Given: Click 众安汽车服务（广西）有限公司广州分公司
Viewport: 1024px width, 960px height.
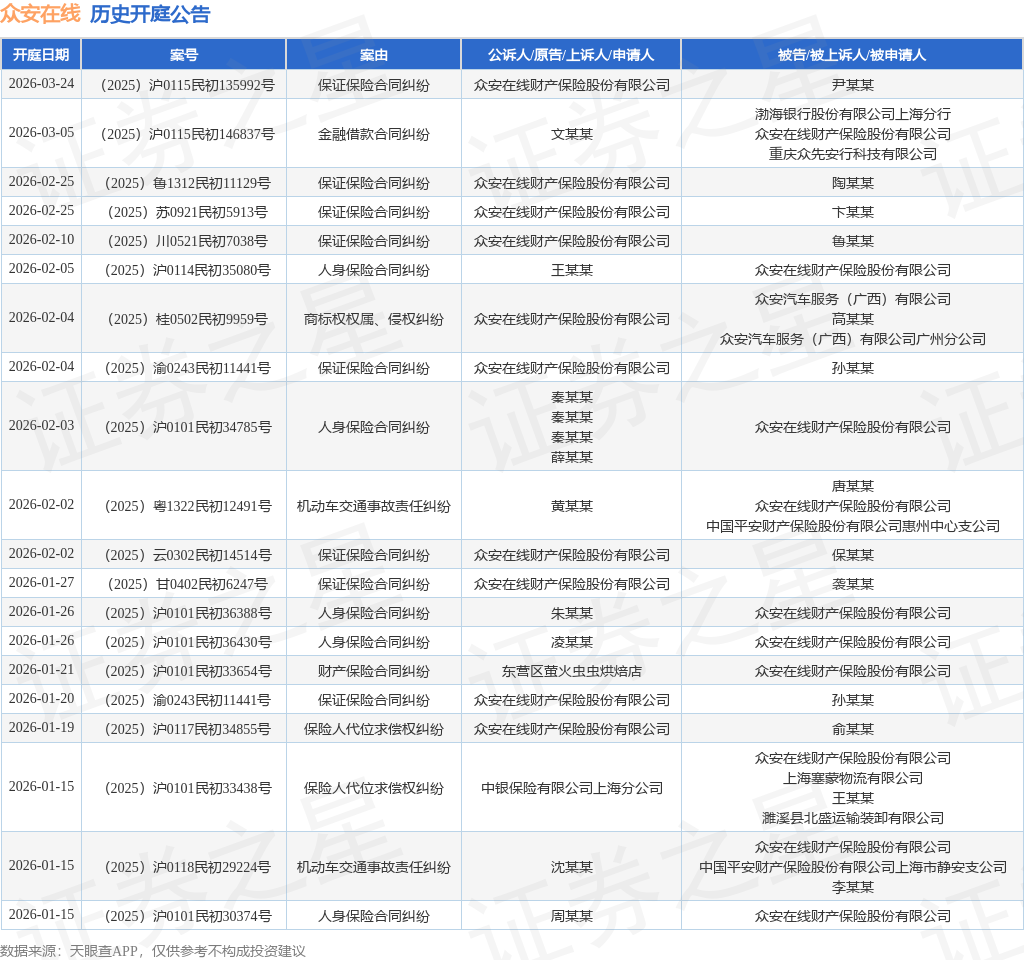Looking at the screenshot, I should [x=852, y=339].
